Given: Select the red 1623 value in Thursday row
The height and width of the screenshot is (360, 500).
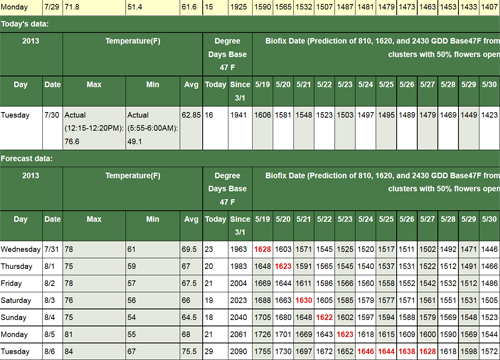Looking at the screenshot, I should (283, 266).
